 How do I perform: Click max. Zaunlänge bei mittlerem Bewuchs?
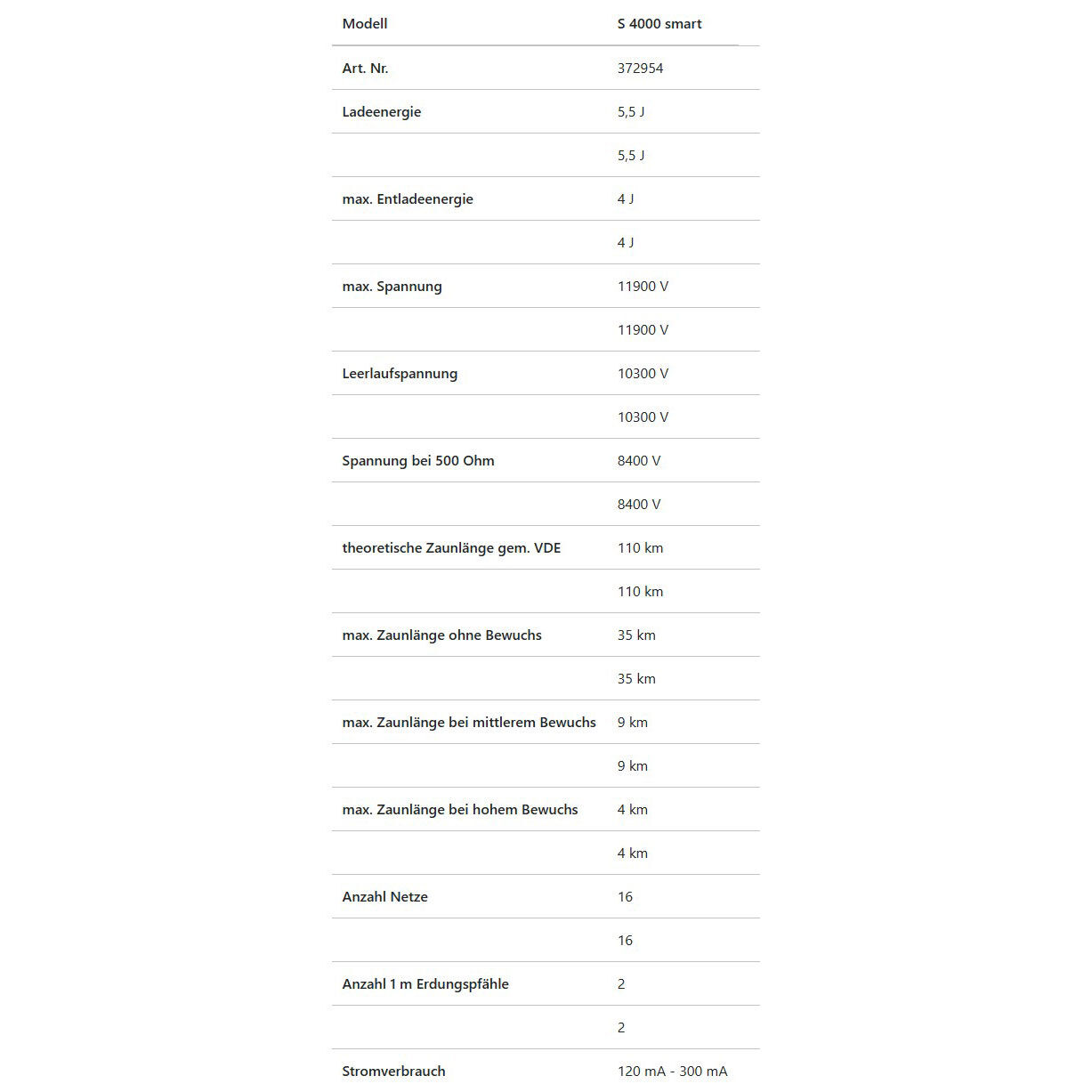tap(469, 722)
